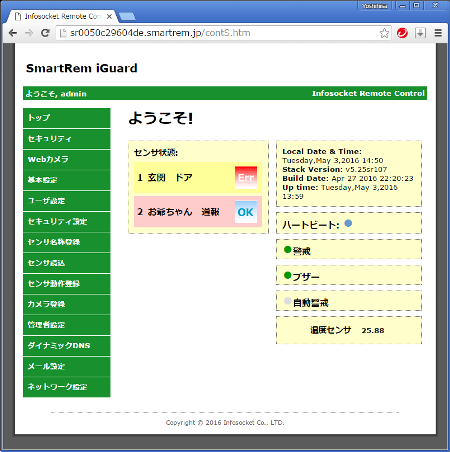
Task: Go to the Webカメラ page
Action: pyautogui.click(x=67, y=159)
